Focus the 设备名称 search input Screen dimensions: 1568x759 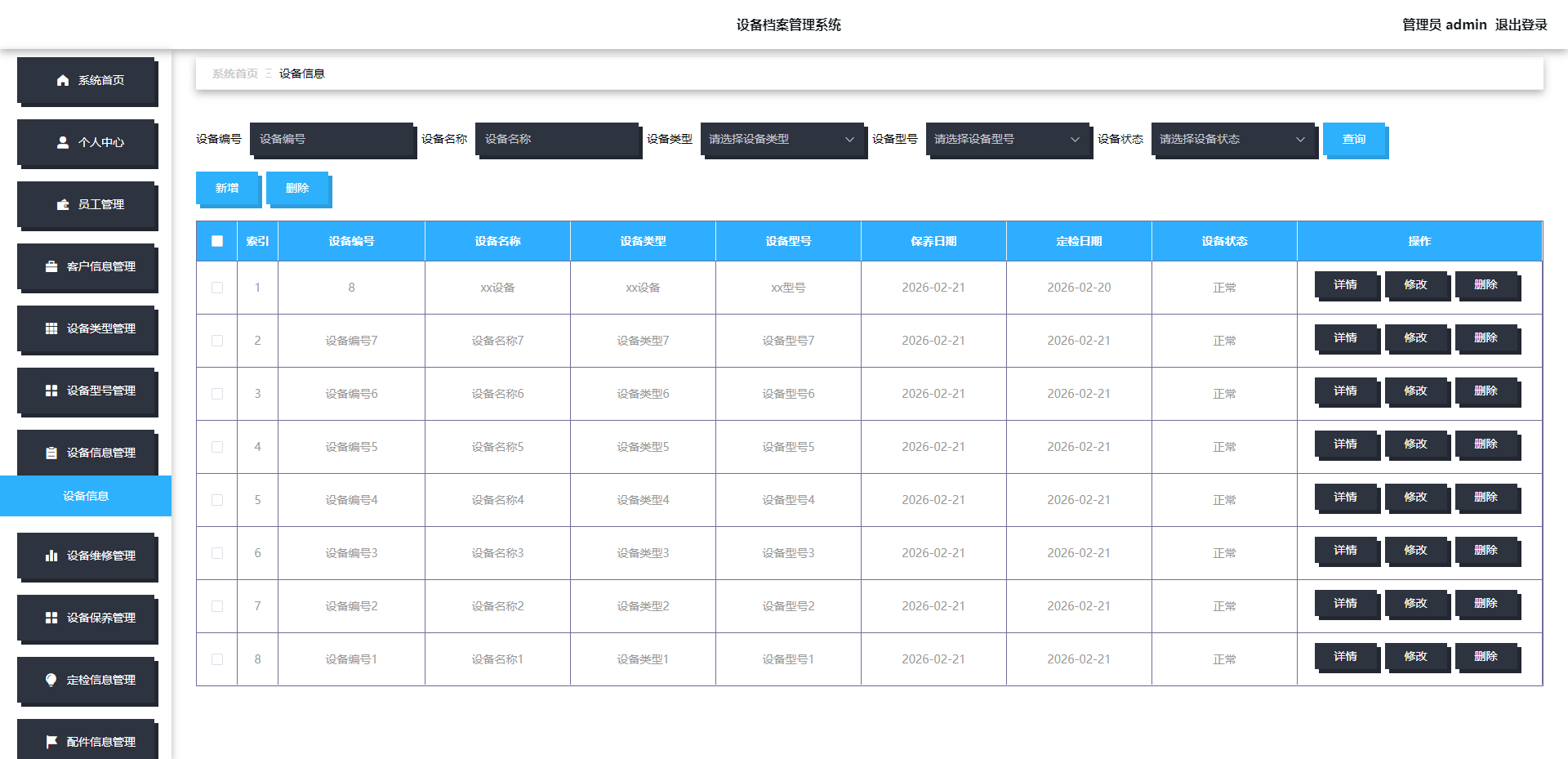(557, 139)
